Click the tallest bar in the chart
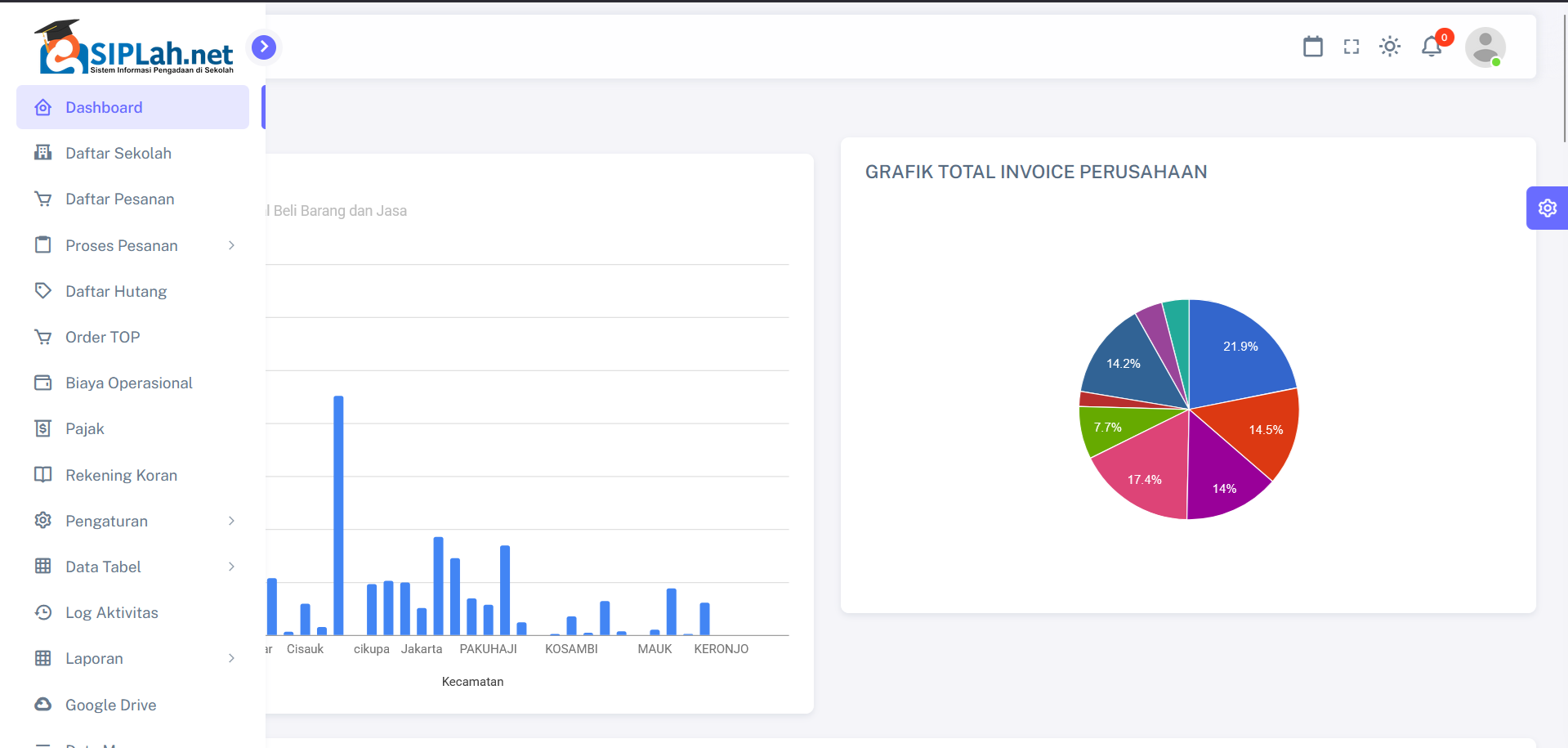Screen dimensions: 1568x748 click(x=338, y=515)
